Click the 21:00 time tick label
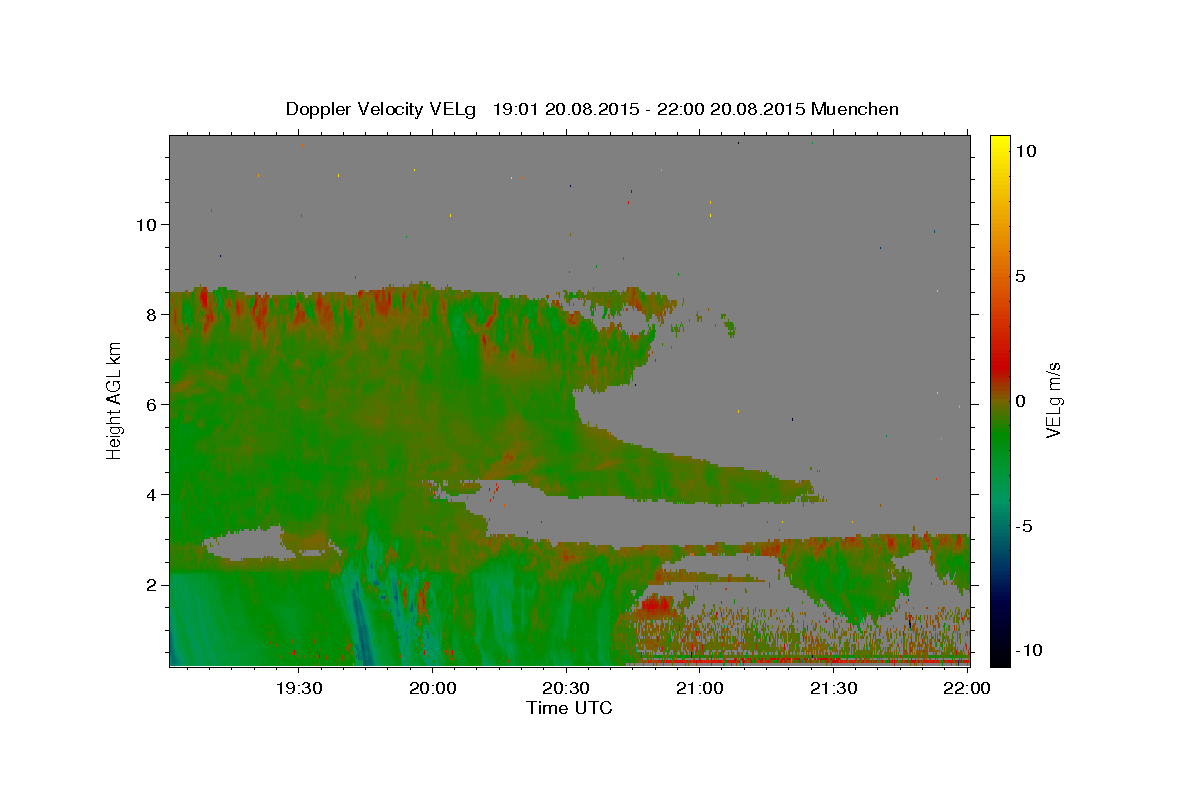Image resolution: width=1200 pixels, height=800 pixels. click(699, 689)
